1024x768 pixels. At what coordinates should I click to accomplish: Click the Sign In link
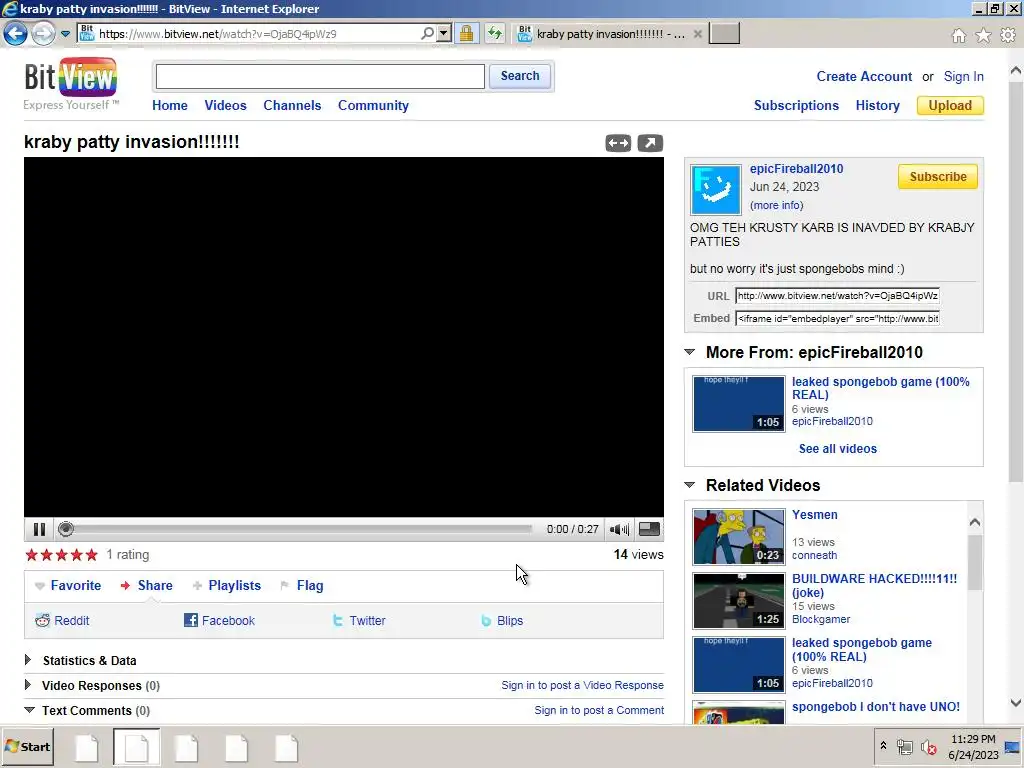point(963,76)
